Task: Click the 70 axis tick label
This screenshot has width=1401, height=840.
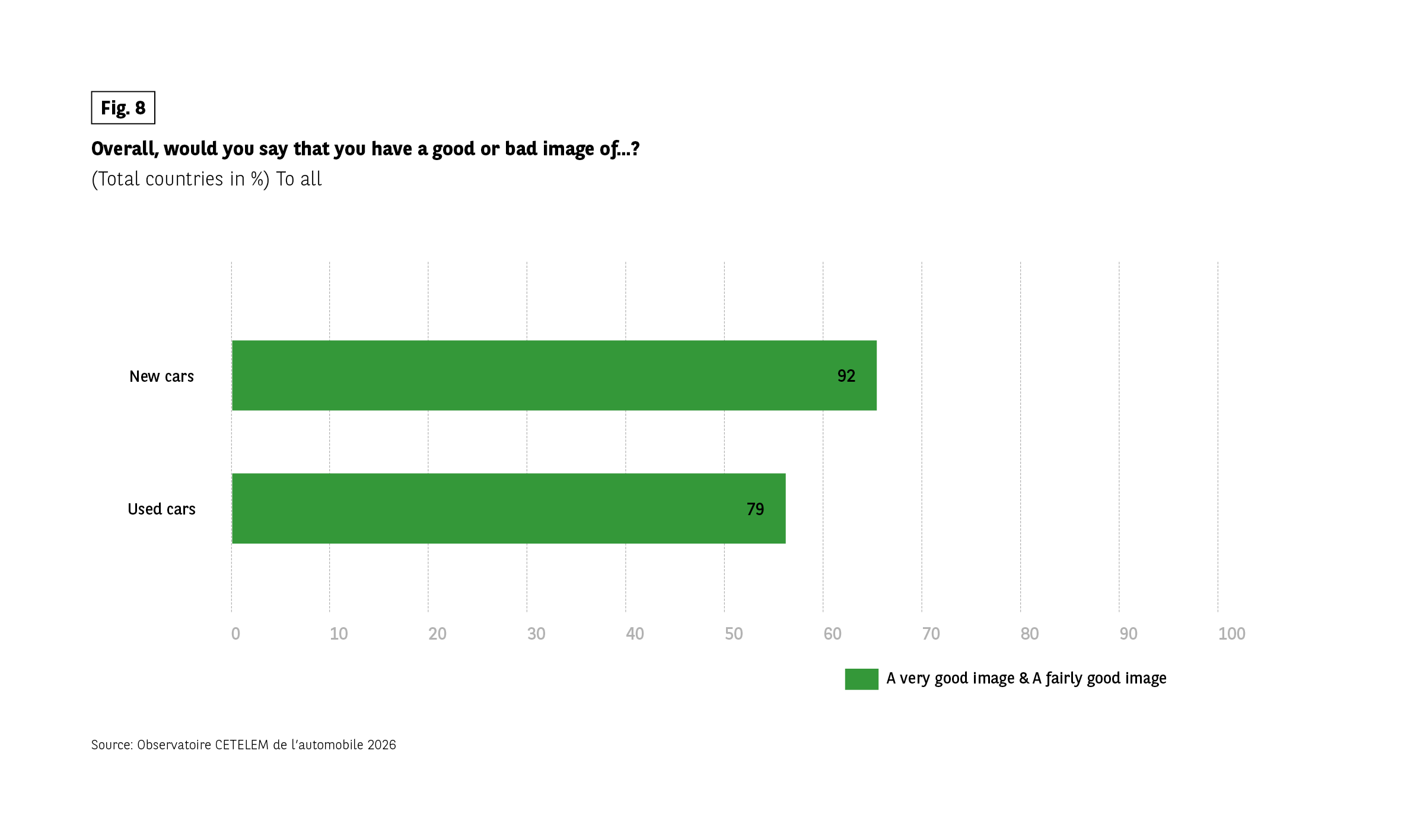Action: (x=931, y=634)
